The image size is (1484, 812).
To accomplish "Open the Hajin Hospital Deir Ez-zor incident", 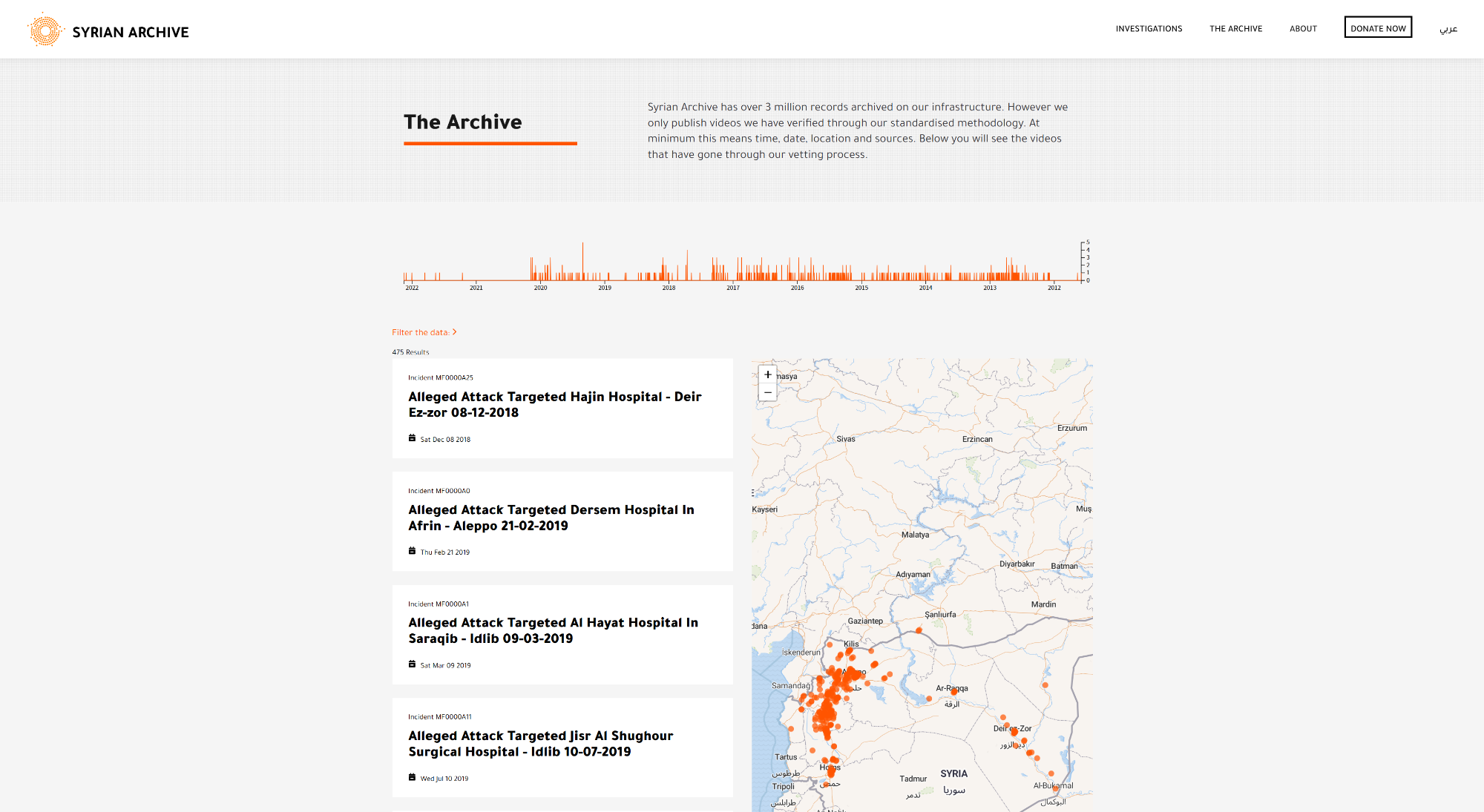I will click(554, 405).
